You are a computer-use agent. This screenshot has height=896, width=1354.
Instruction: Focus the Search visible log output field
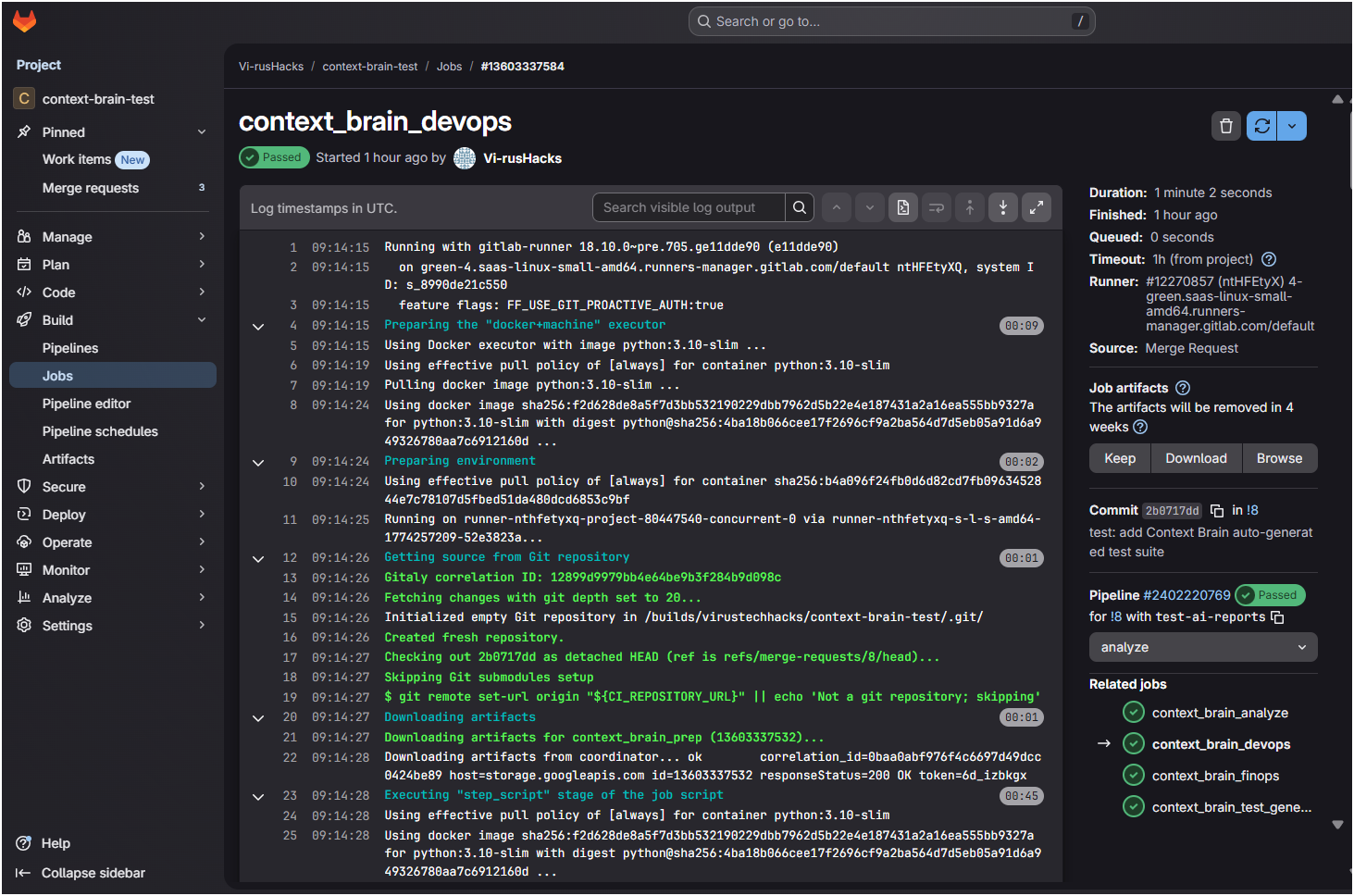[689, 207]
